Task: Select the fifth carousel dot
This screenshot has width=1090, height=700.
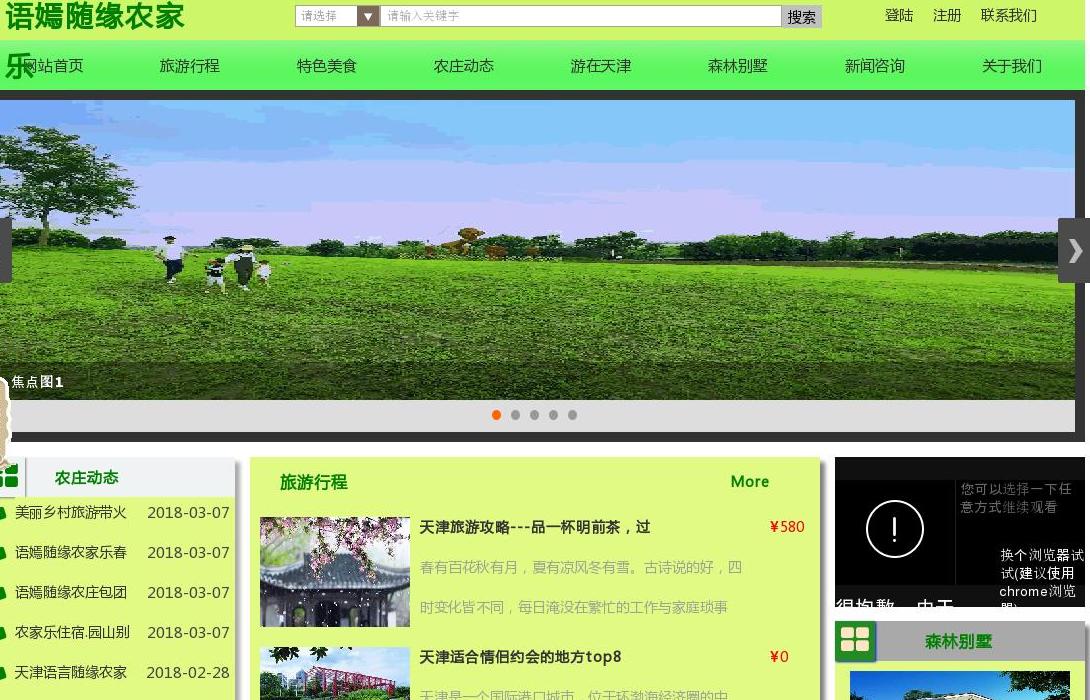Action: pos(572,415)
